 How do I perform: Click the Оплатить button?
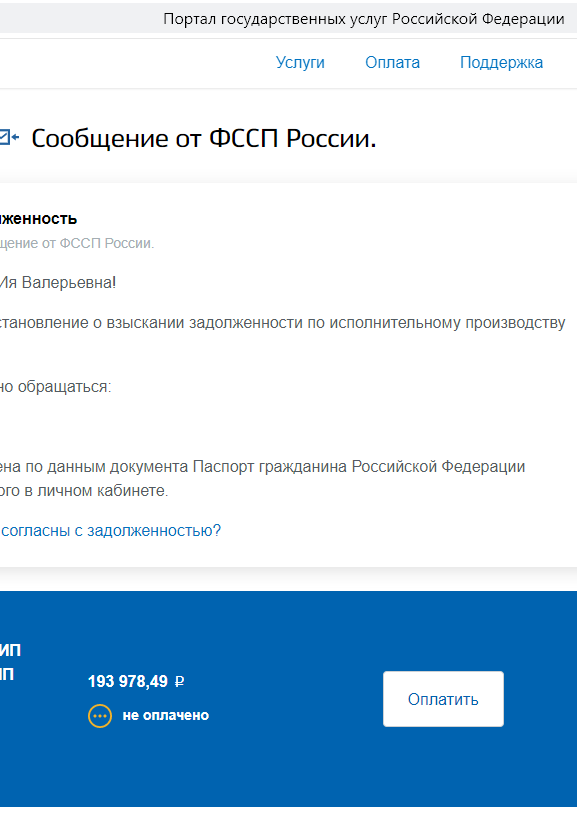click(x=443, y=699)
